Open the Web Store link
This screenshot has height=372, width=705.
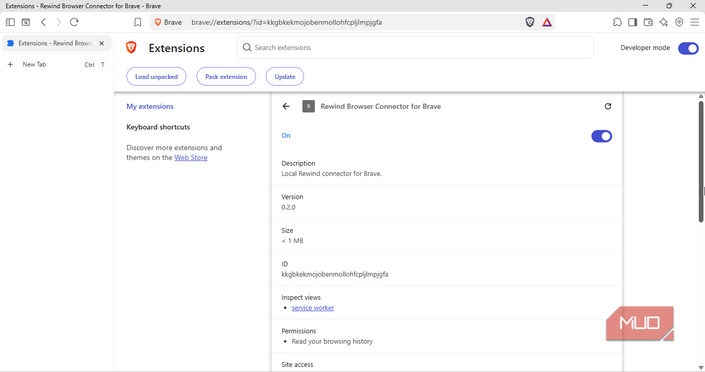[x=191, y=157]
